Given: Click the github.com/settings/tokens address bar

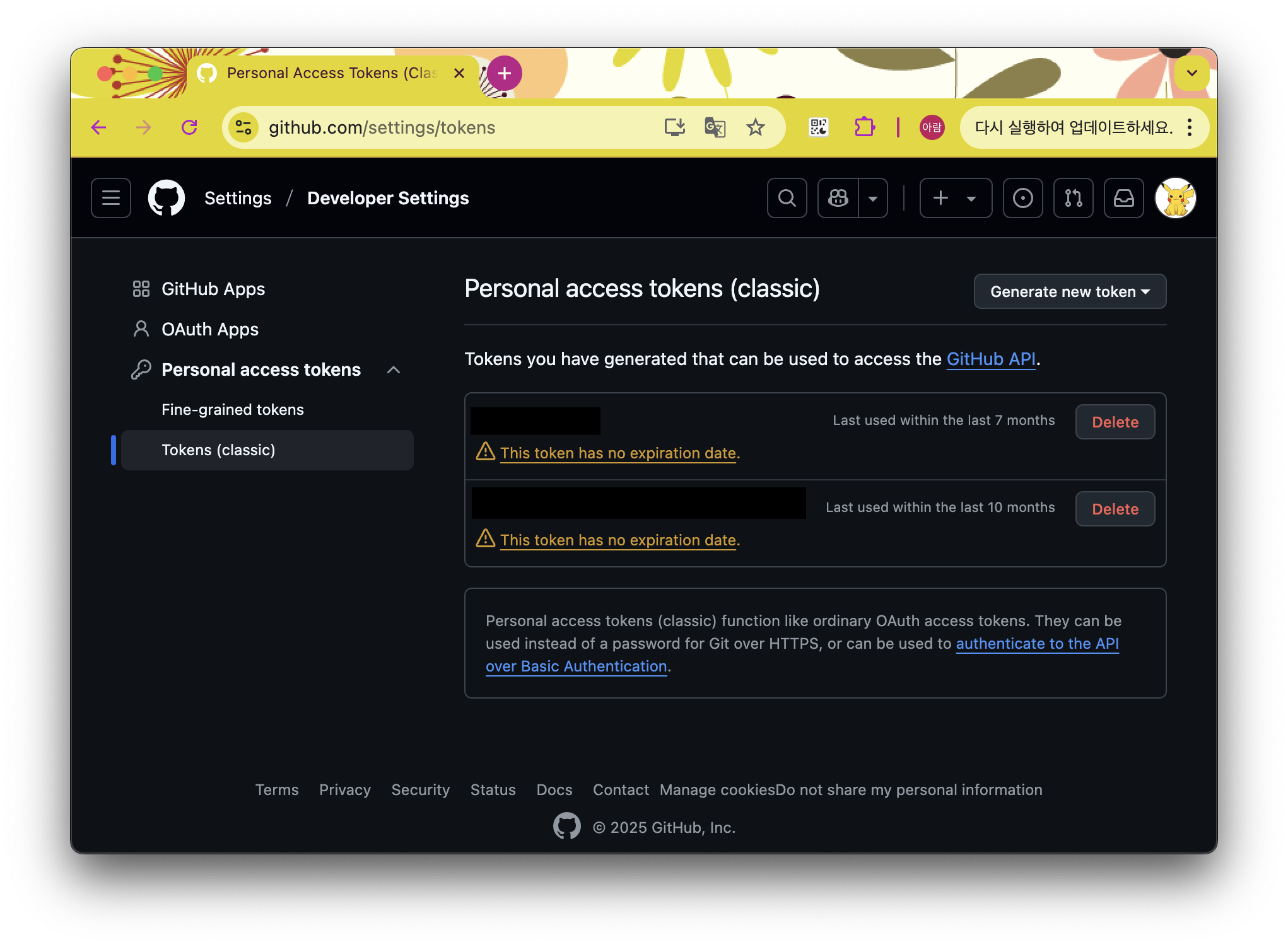Looking at the screenshot, I should point(442,127).
